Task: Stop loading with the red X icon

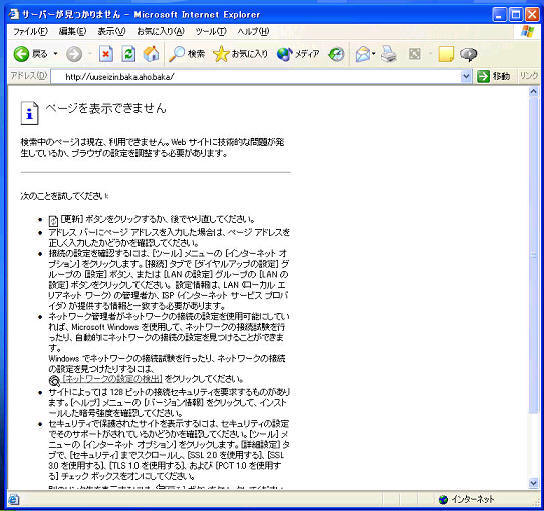Action: [x=105, y=54]
